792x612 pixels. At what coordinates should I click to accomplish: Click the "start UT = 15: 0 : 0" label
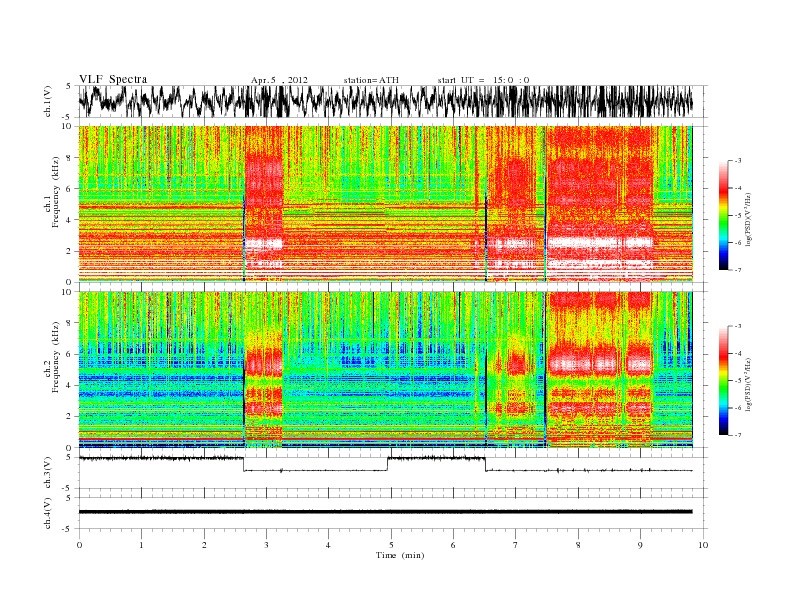click(483, 80)
